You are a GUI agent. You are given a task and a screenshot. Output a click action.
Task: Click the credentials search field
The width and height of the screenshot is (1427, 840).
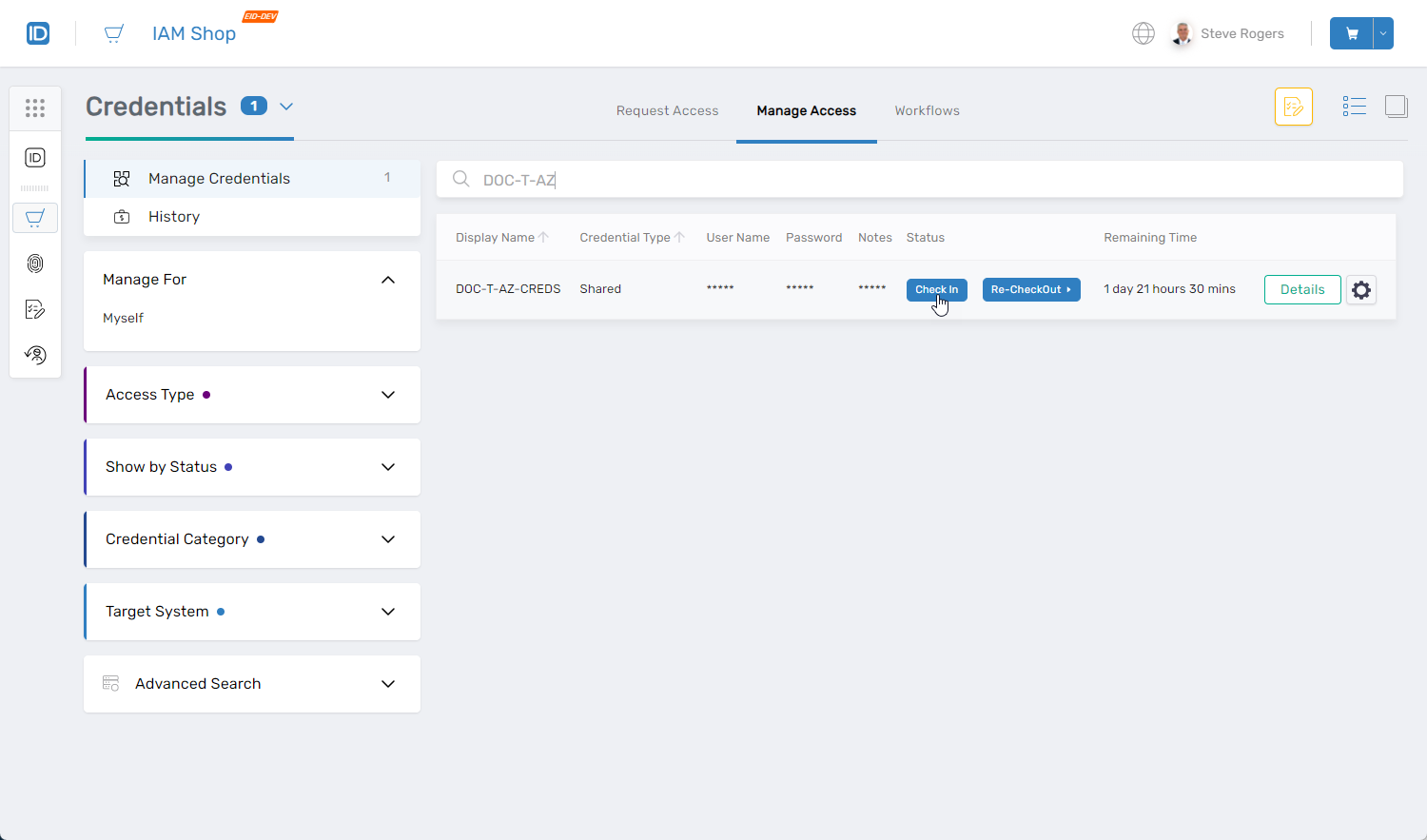tap(932, 180)
